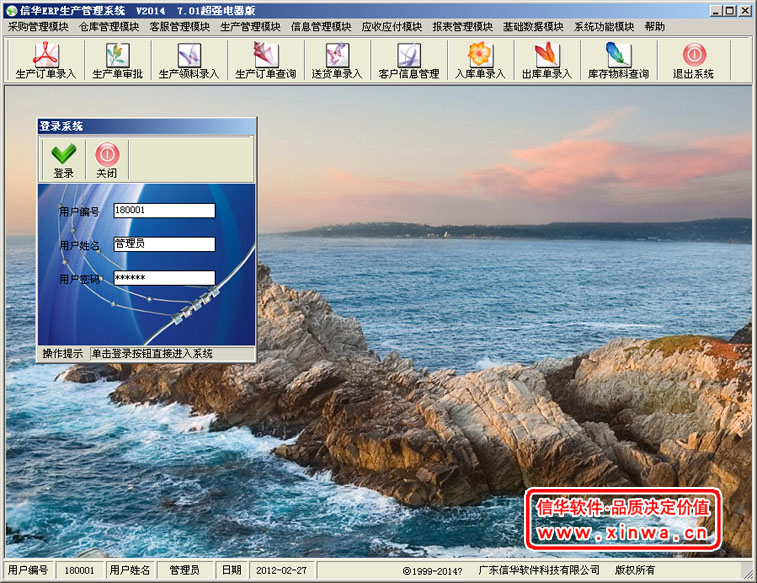This screenshot has width=757, height=583.
Task: Click the 关闭 button in login dialog
Action: pyautogui.click(x=107, y=160)
